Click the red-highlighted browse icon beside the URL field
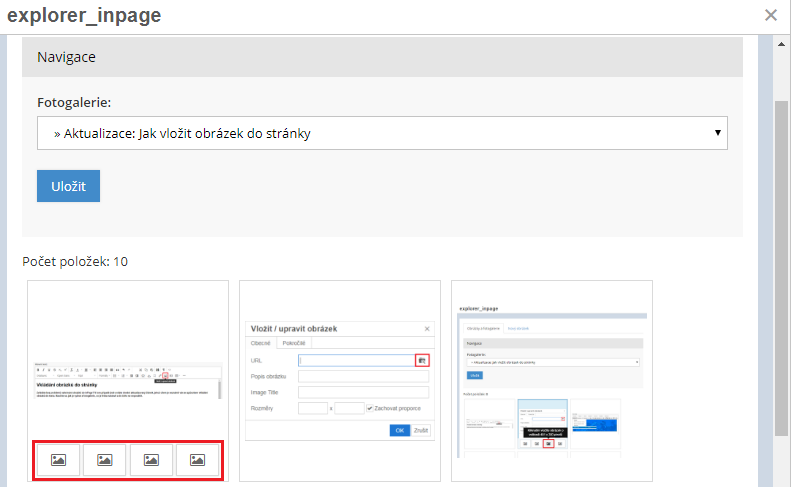Viewport: 791px width, 487px height. 422,360
